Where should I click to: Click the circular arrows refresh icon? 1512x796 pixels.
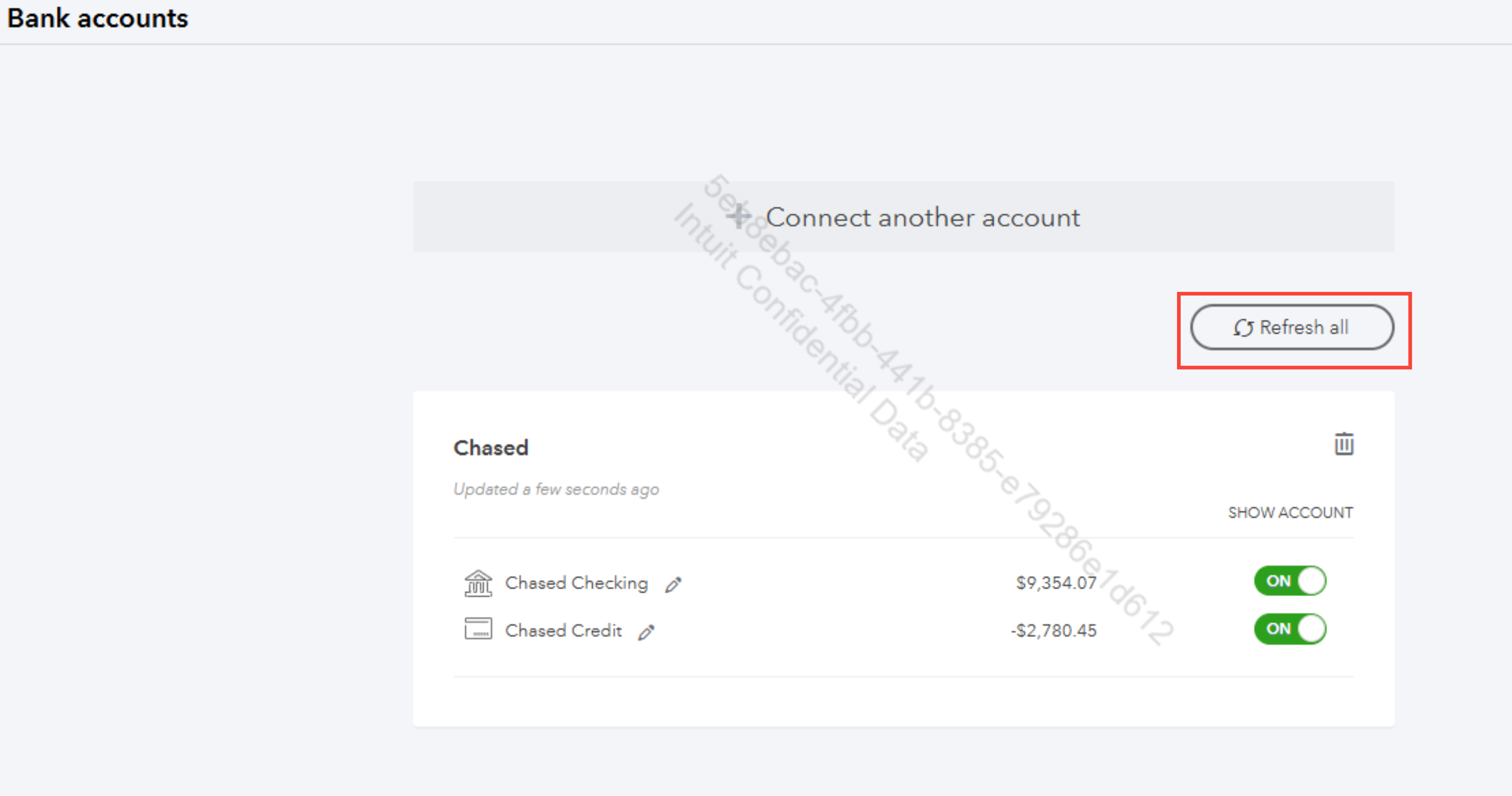tap(1242, 328)
